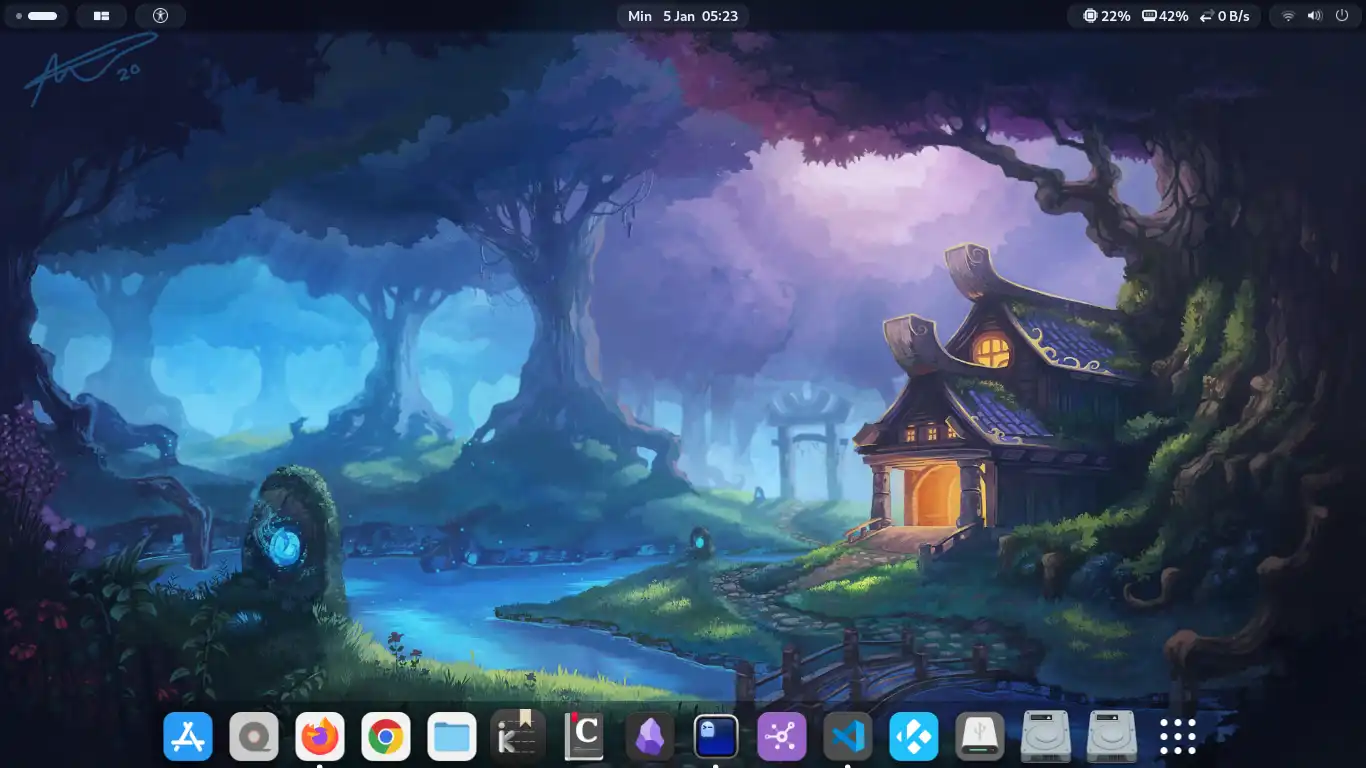Screen dimensions: 1366x768
Task: Open the clock and calendar menu
Action: coord(683,16)
